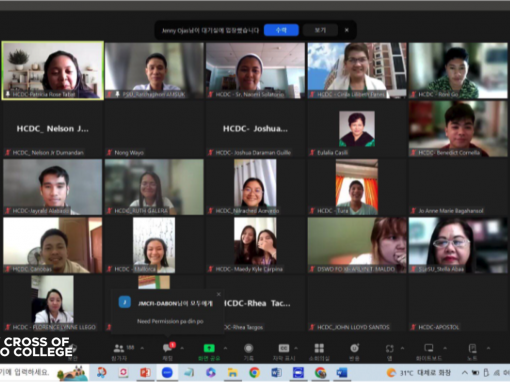Admit Jenny Ojas with the blue button
The width and height of the screenshot is (510, 382).
pos(281,30)
